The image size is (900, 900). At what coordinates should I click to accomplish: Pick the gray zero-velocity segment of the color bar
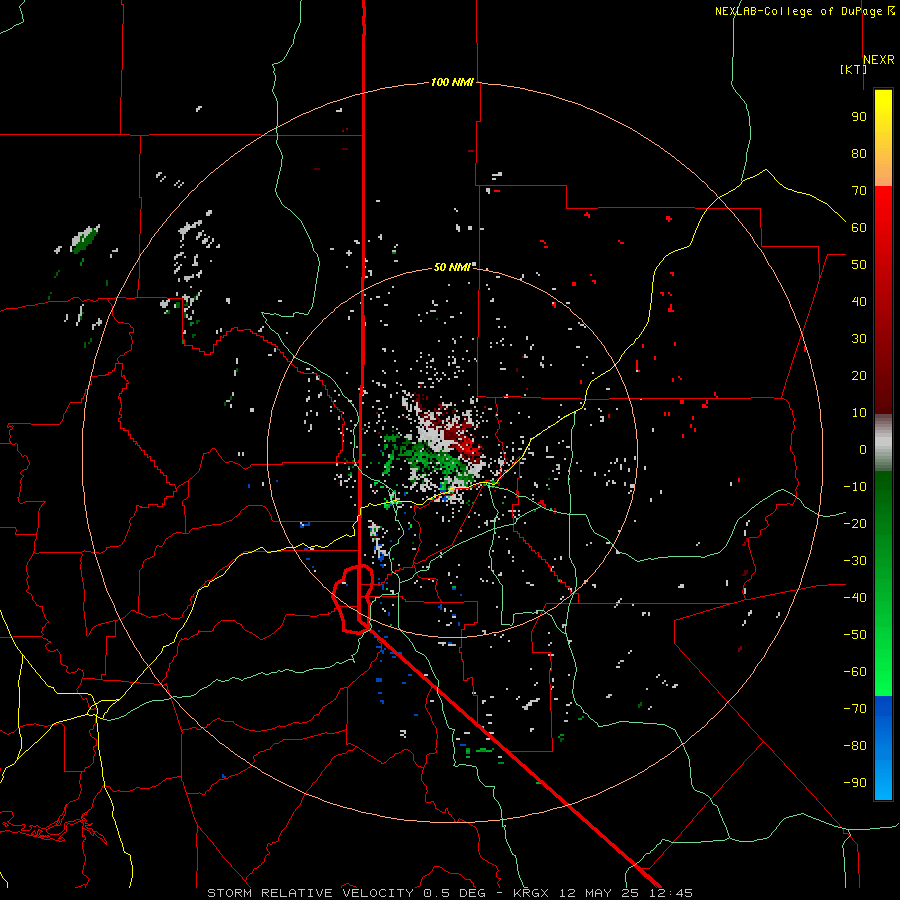(883, 443)
